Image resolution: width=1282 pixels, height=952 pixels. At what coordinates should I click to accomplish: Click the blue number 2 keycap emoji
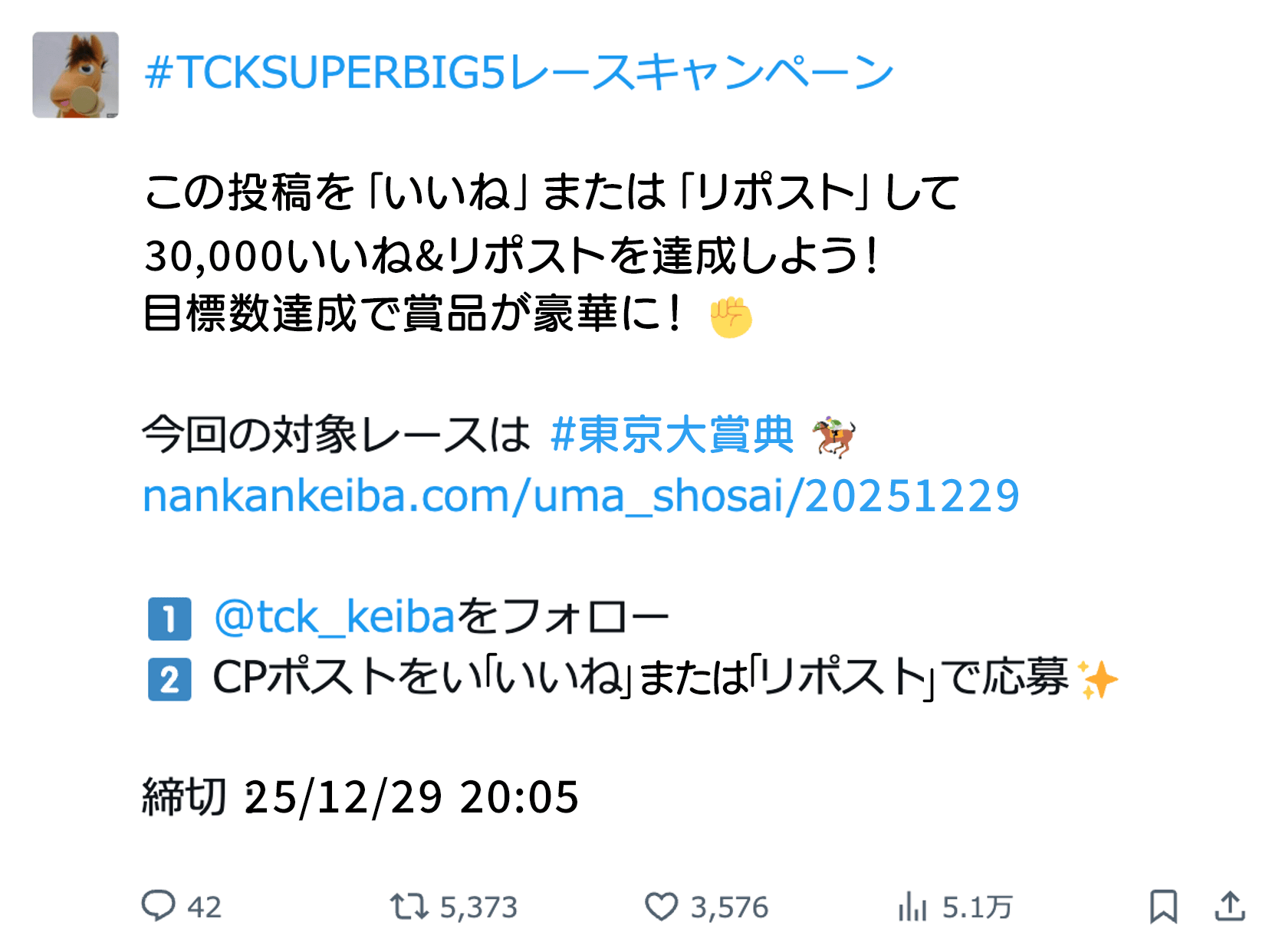pos(169,680)
